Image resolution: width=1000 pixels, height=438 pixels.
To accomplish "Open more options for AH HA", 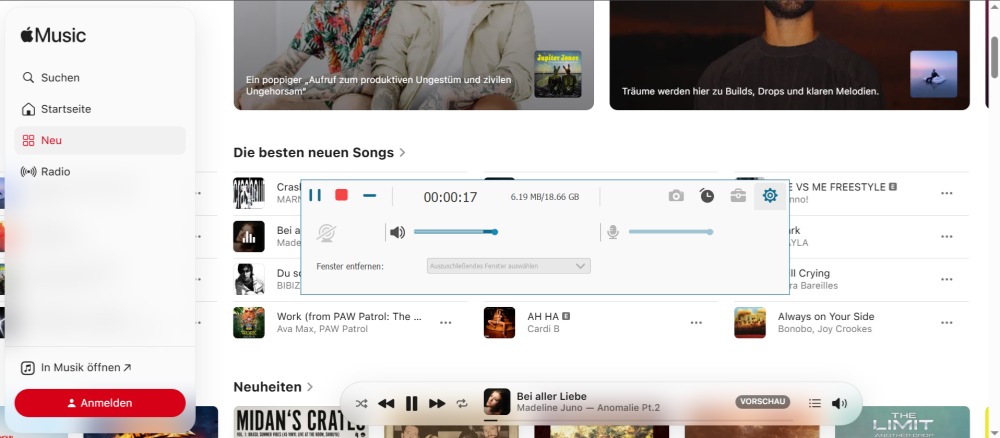I will click(x=696, y=323).
